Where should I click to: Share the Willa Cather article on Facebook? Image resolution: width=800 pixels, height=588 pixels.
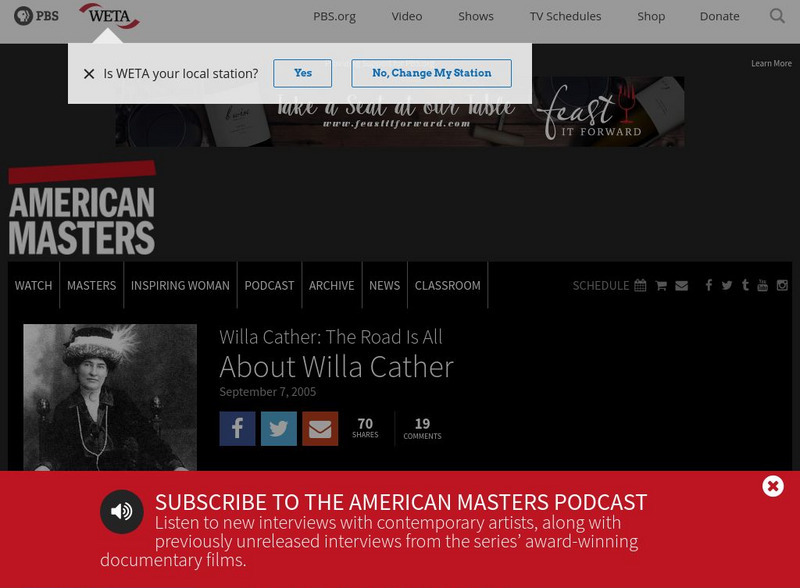(237, 428)
